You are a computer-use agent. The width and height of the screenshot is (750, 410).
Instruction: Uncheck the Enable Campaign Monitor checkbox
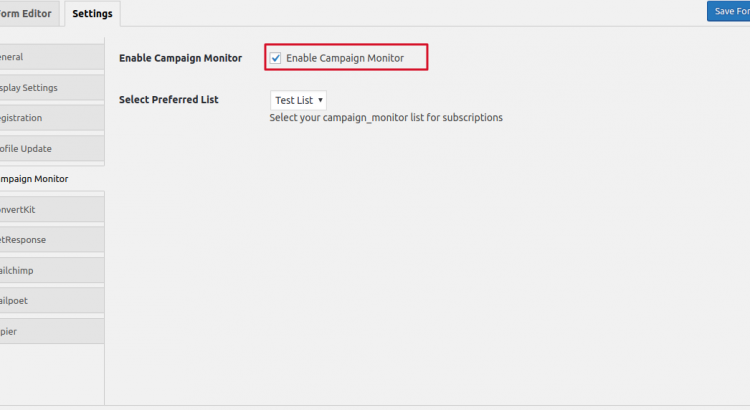tap(276, 58)
